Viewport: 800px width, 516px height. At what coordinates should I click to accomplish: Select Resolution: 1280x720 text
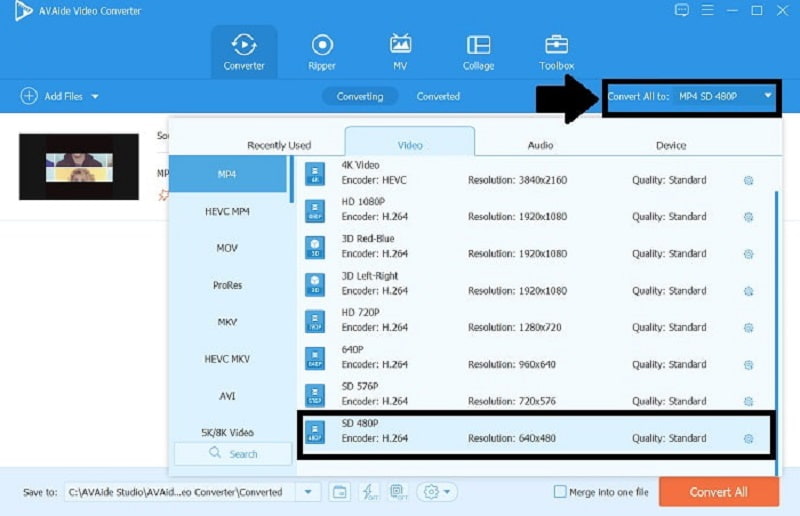pos(515,328)
